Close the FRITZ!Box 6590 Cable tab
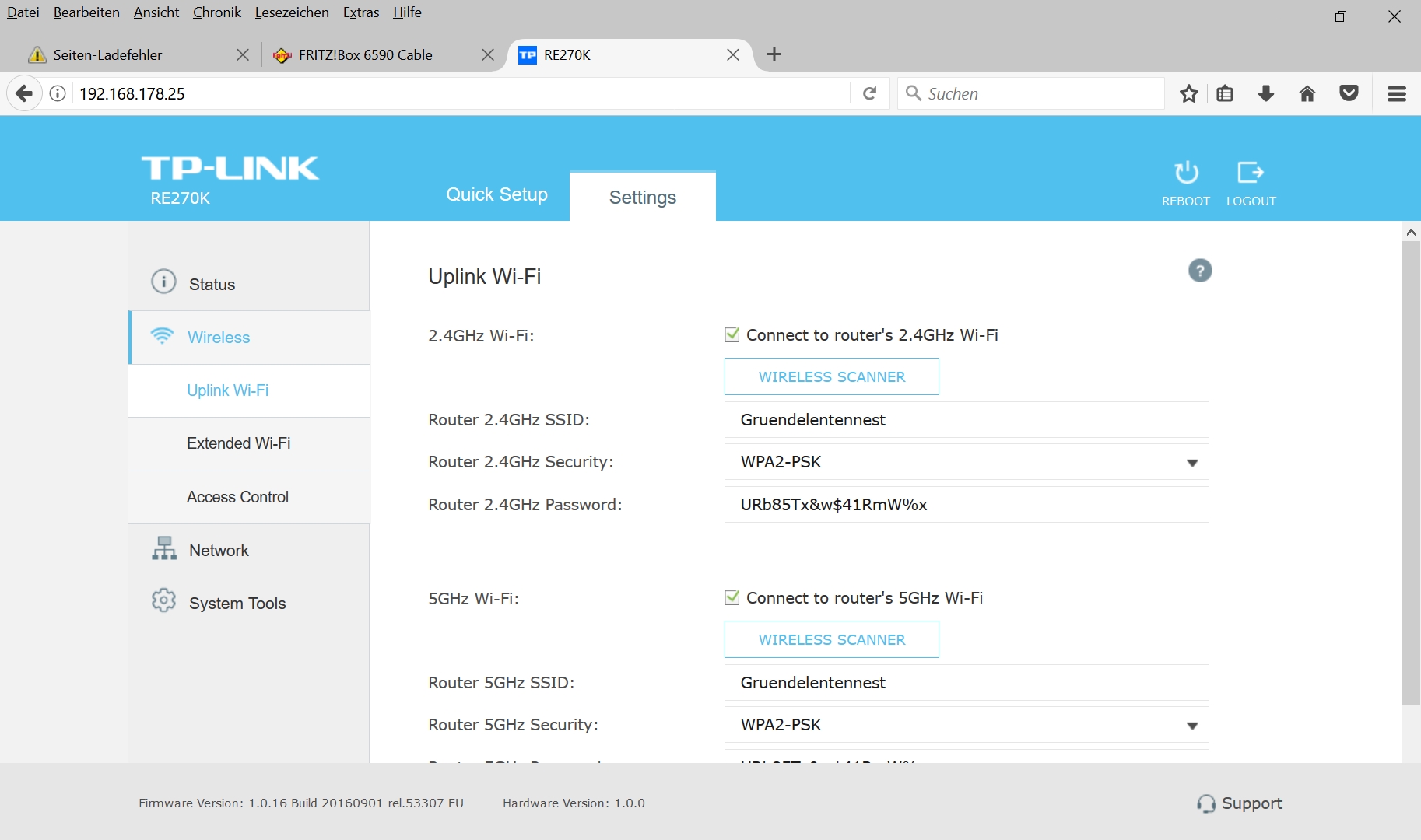The width and height of the screenshot is (1421, 840). [x=488, y=54]
